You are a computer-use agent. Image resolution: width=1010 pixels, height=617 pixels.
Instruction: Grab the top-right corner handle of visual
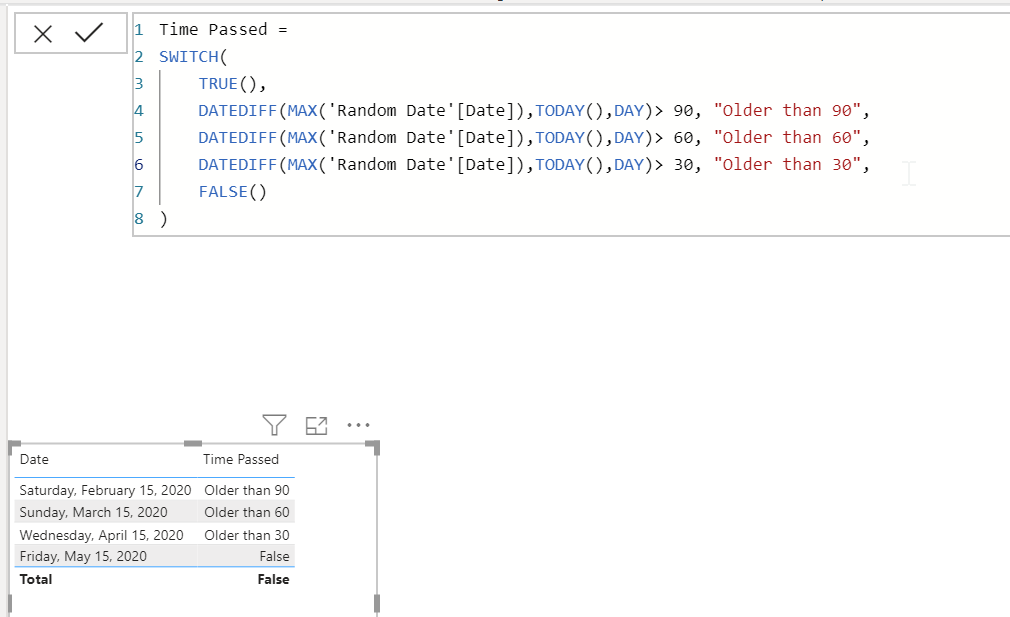click(374, 447)
